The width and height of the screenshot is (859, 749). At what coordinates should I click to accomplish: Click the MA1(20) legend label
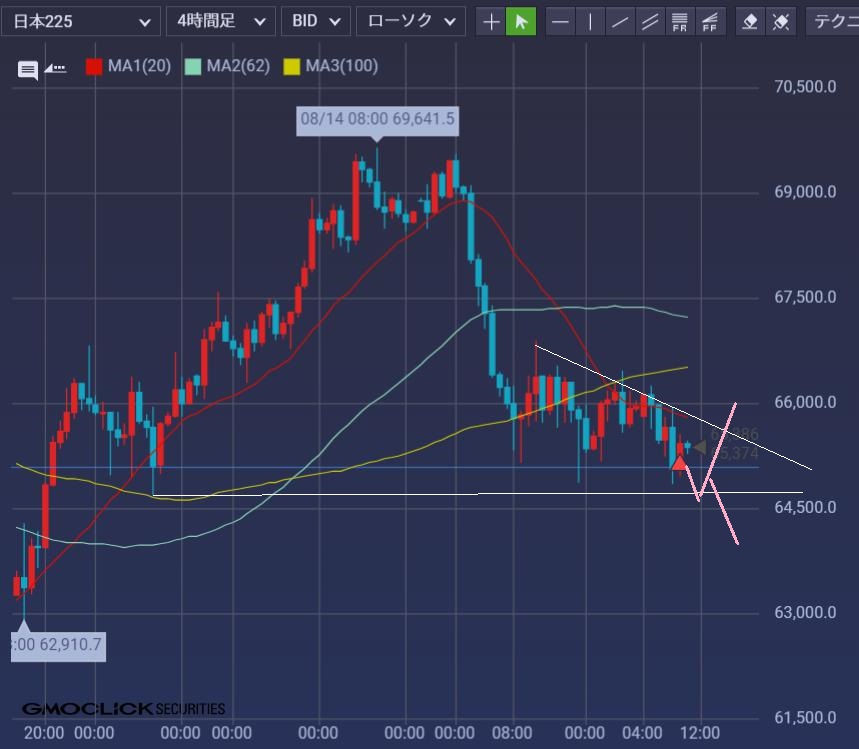[139, 66]
